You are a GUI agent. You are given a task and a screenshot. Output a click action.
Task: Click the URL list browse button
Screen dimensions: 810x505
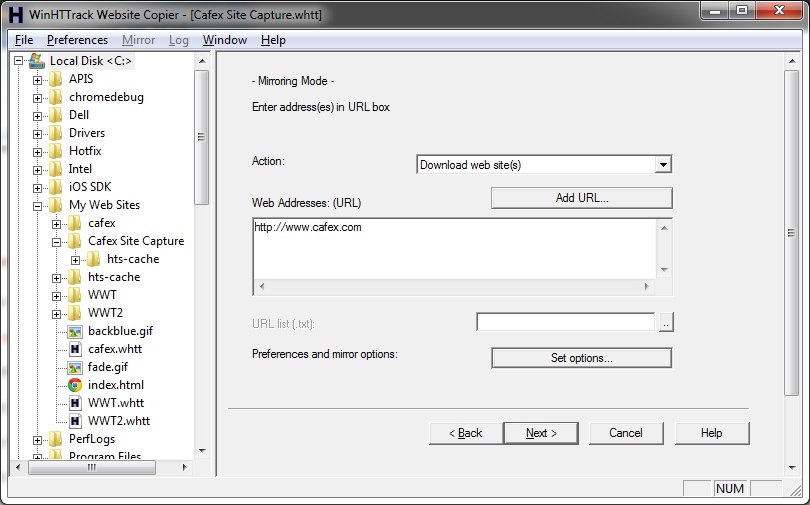click(666, 323)
